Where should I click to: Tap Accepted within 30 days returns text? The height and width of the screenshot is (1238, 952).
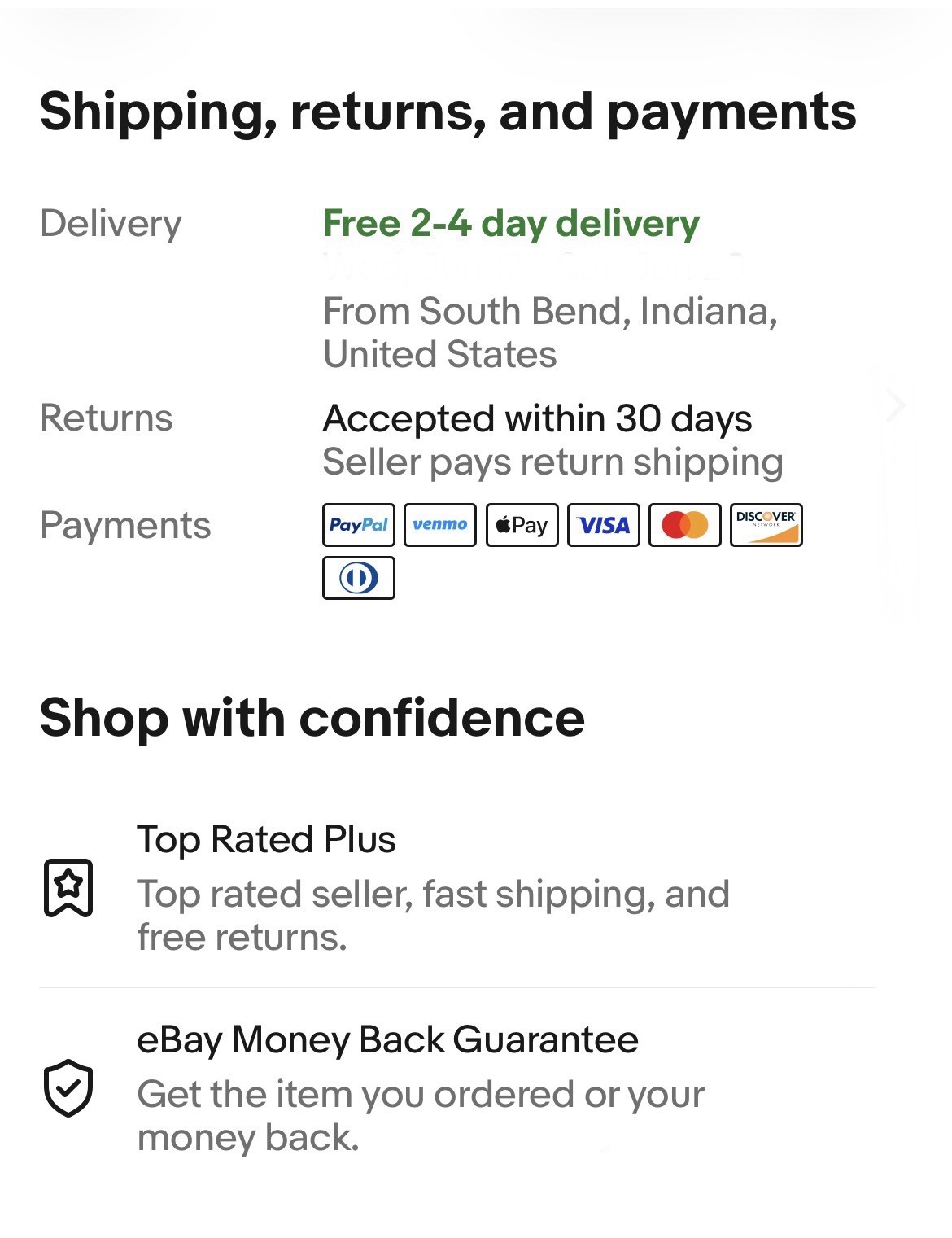pyautogui.click(x=537, y=419)
